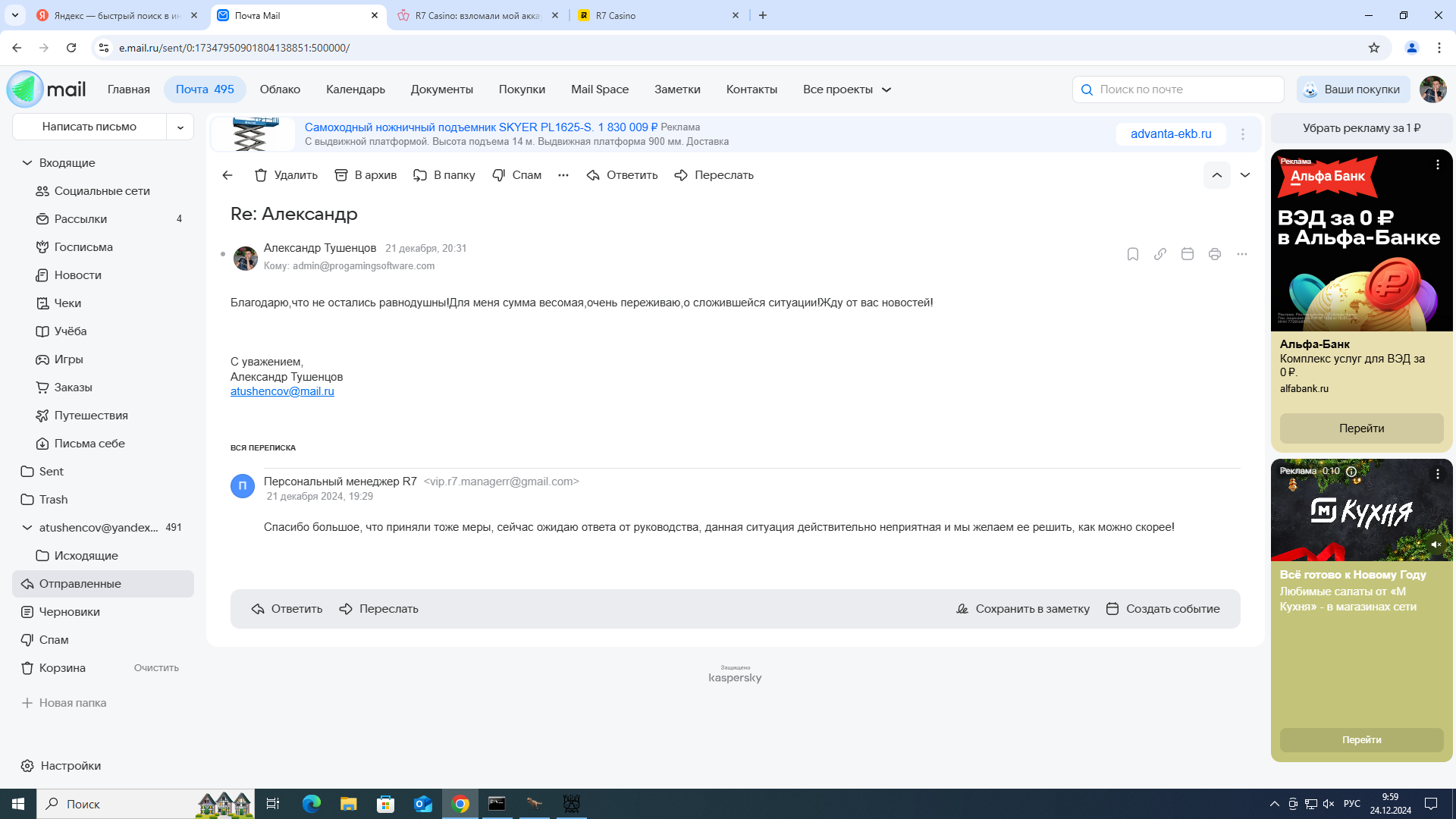Open dropdown next to Написать письмо

180,127
